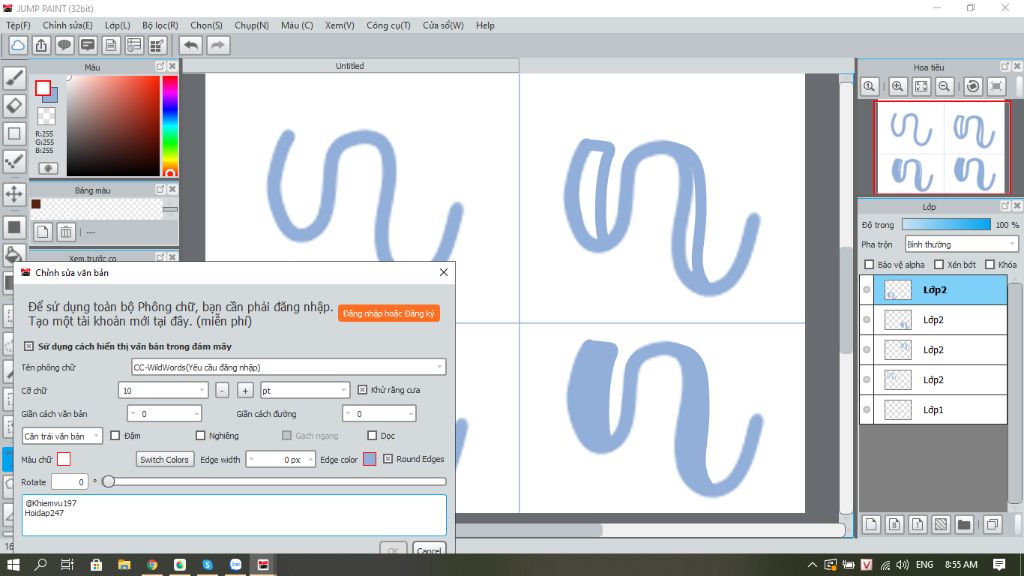Enable the Dọc vertical checkbox
Viewport: 1024px width, 576px height.
(x=372, y=436)
